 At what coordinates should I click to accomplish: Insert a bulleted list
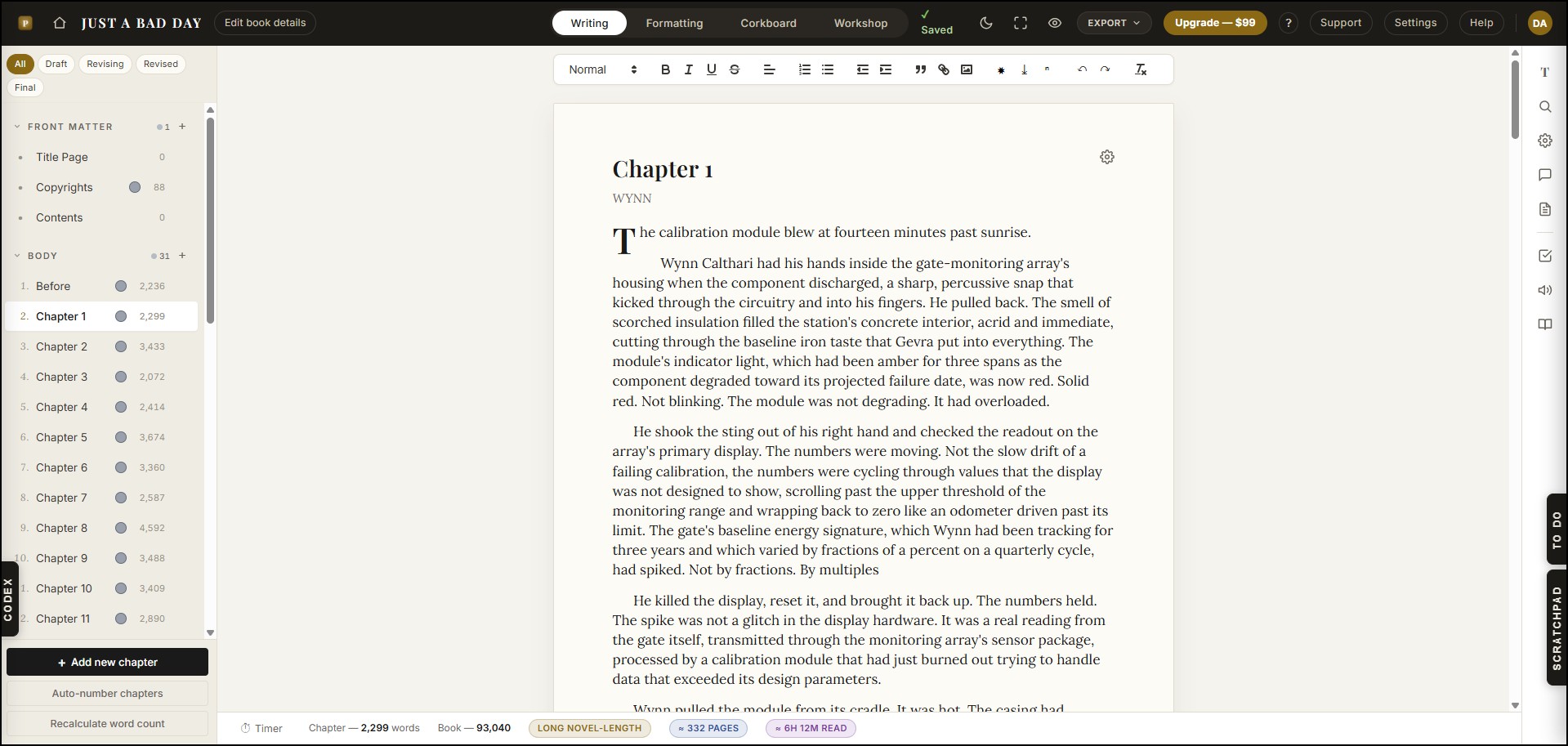[x=827, y=69]
